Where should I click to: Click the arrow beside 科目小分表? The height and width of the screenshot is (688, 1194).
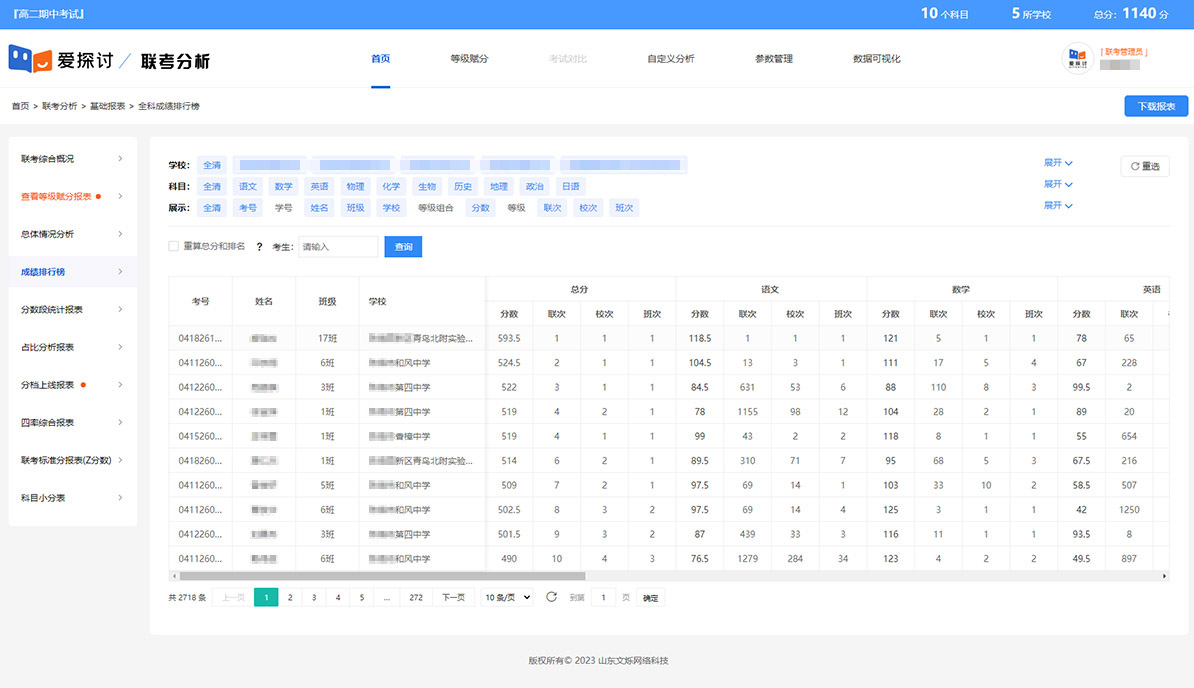click(120, 498)
